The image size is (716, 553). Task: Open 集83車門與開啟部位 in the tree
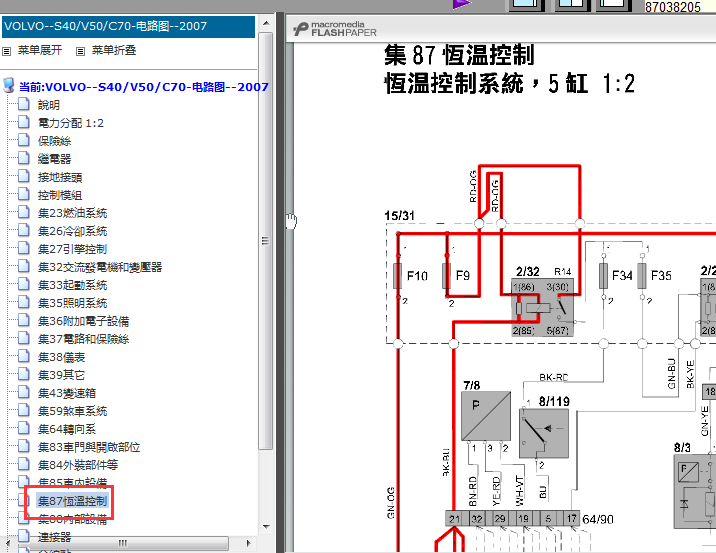point(89,447)
